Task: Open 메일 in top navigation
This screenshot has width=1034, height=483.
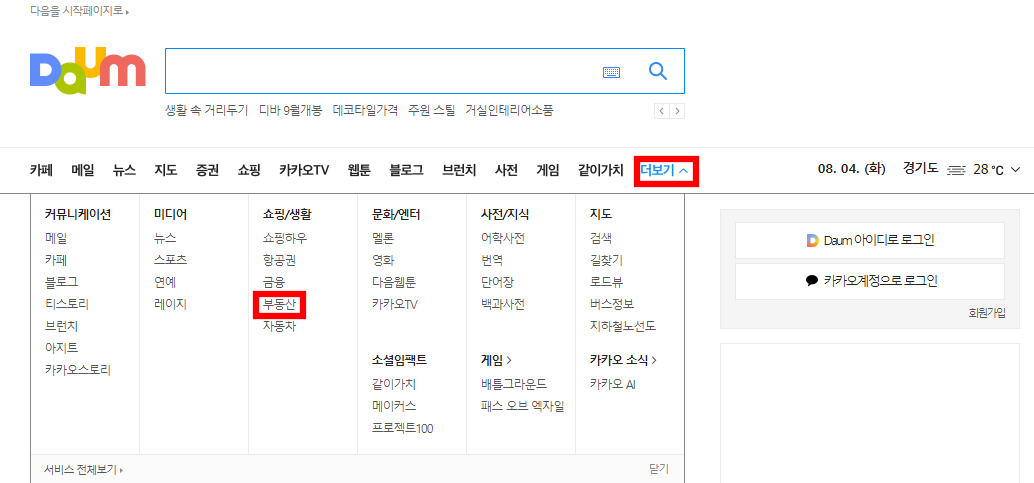Action: (x=83, y=170)
